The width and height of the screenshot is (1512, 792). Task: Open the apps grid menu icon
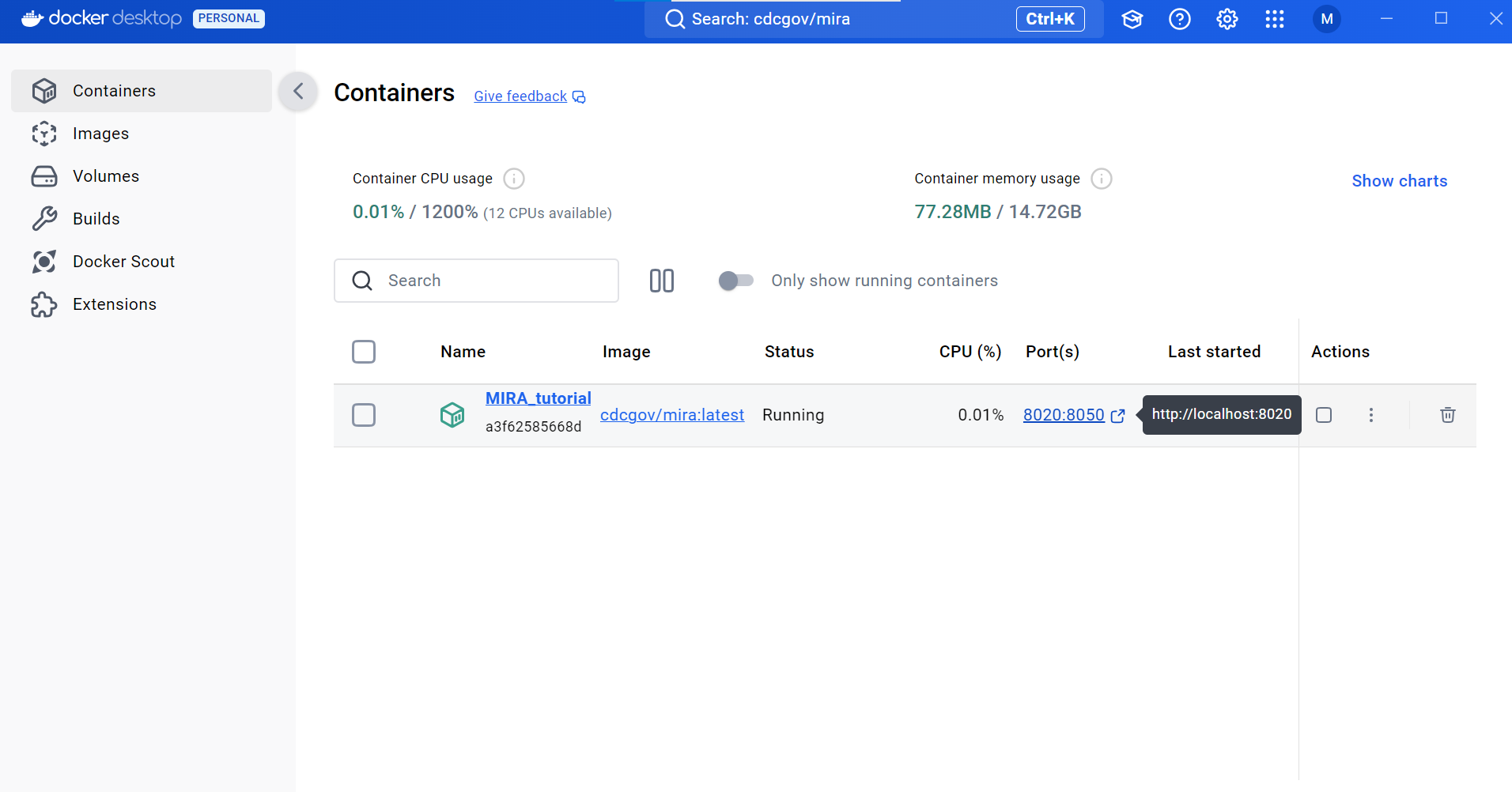coord(1275,19)
